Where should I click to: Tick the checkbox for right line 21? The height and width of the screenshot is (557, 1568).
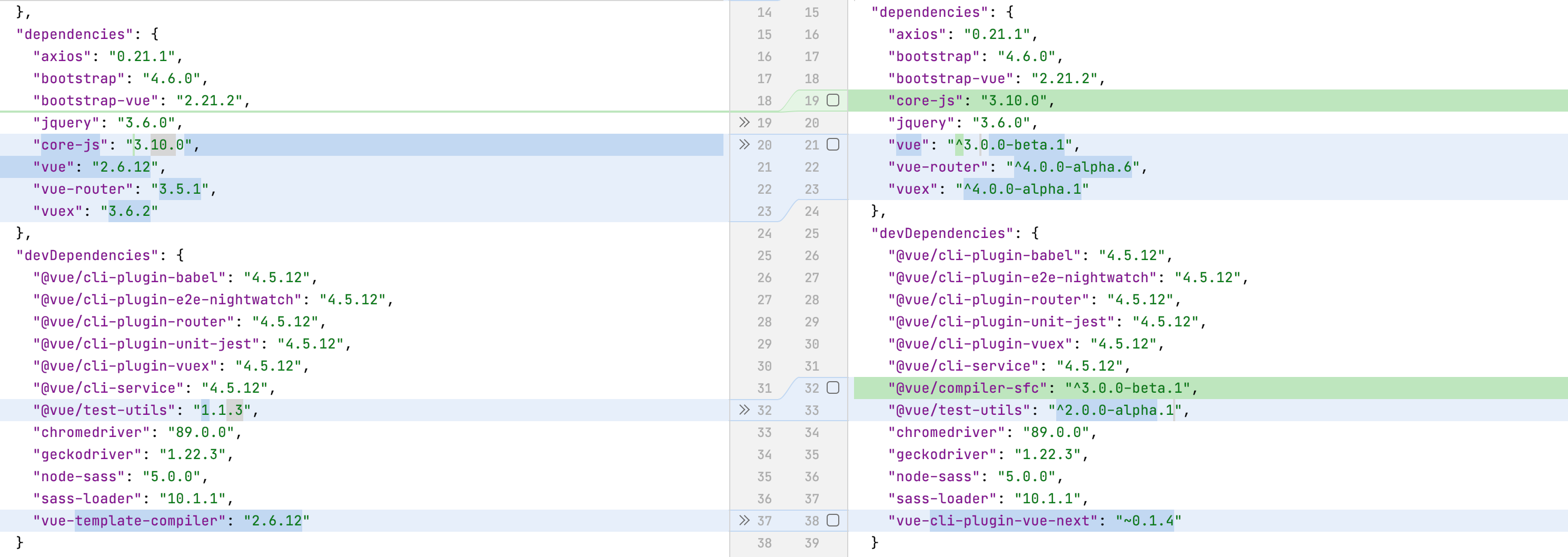(x=833, y=144)
